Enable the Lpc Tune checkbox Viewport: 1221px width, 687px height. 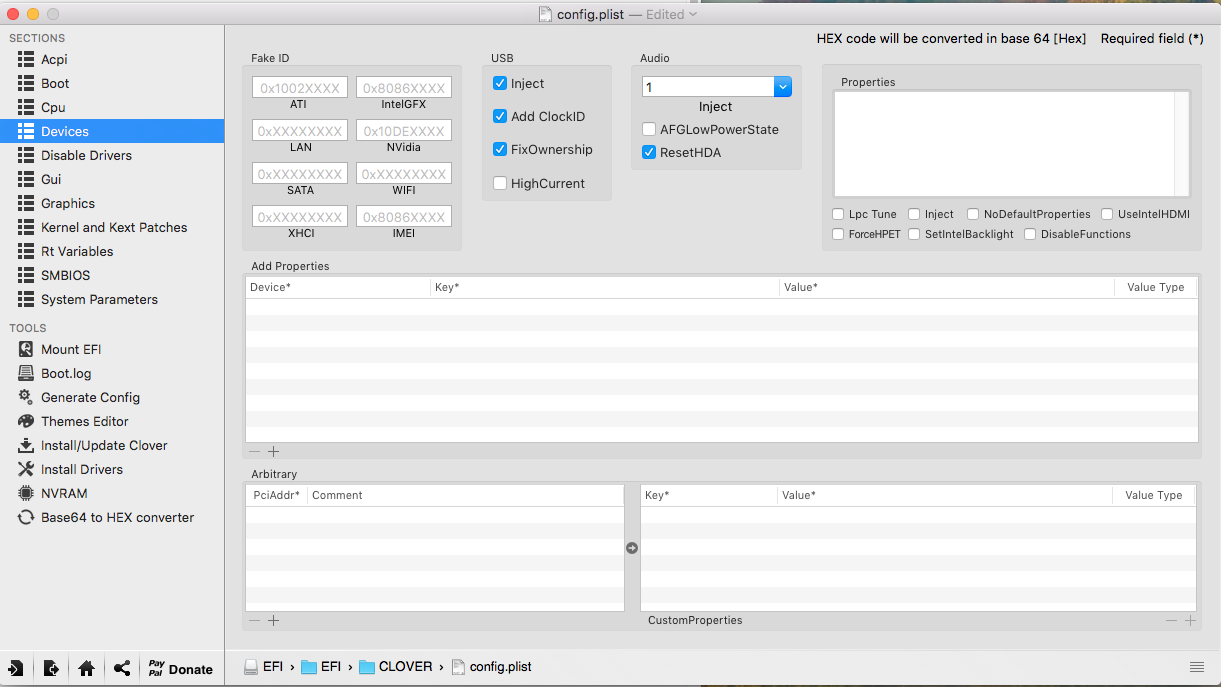838,214
